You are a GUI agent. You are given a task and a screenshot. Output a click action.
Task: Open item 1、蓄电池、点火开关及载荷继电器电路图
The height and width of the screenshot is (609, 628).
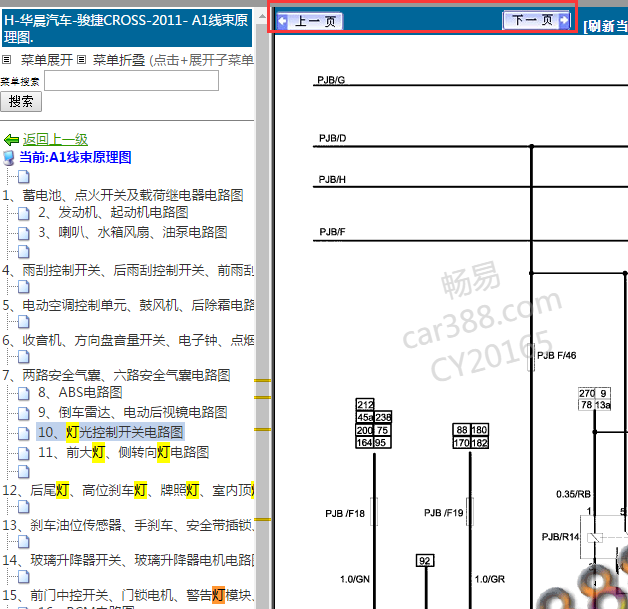(123, 195)
